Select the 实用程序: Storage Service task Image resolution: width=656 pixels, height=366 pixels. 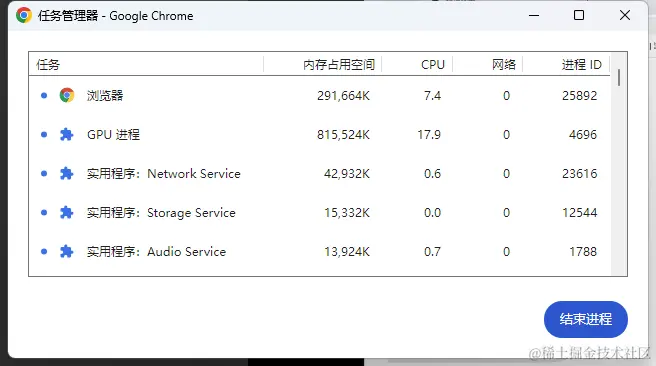(319, 212)
